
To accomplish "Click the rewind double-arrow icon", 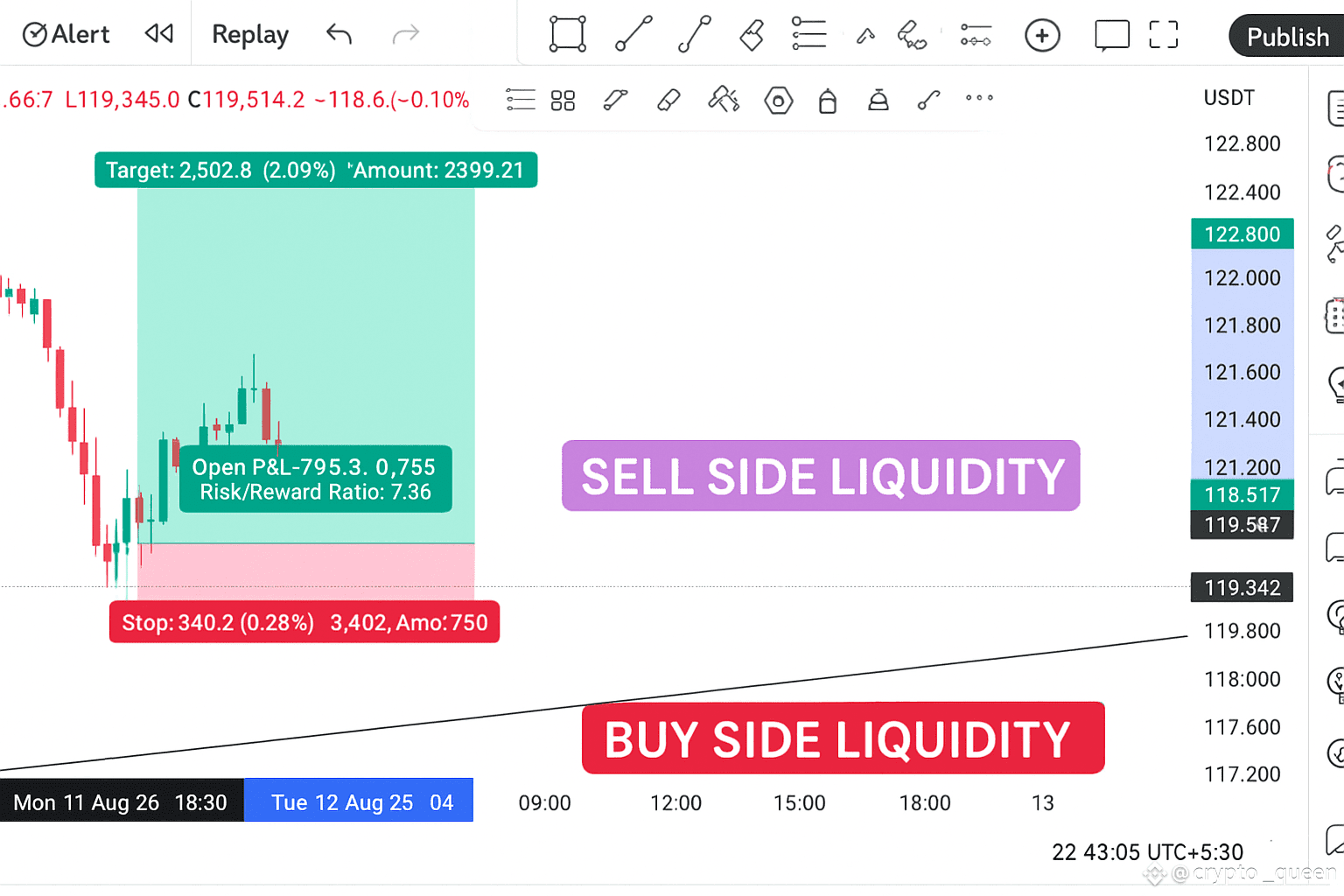I will click(x=159, y=34).
